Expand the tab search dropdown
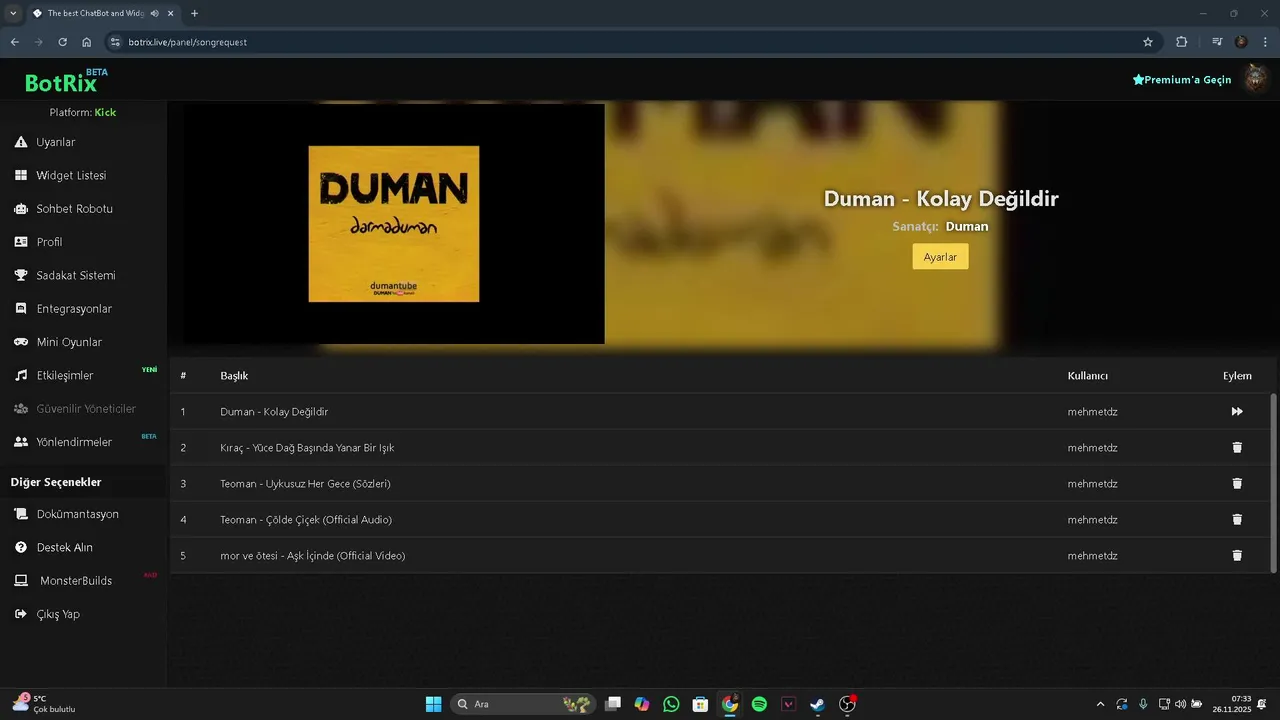 pyautogui.click(x=13, y=13)
